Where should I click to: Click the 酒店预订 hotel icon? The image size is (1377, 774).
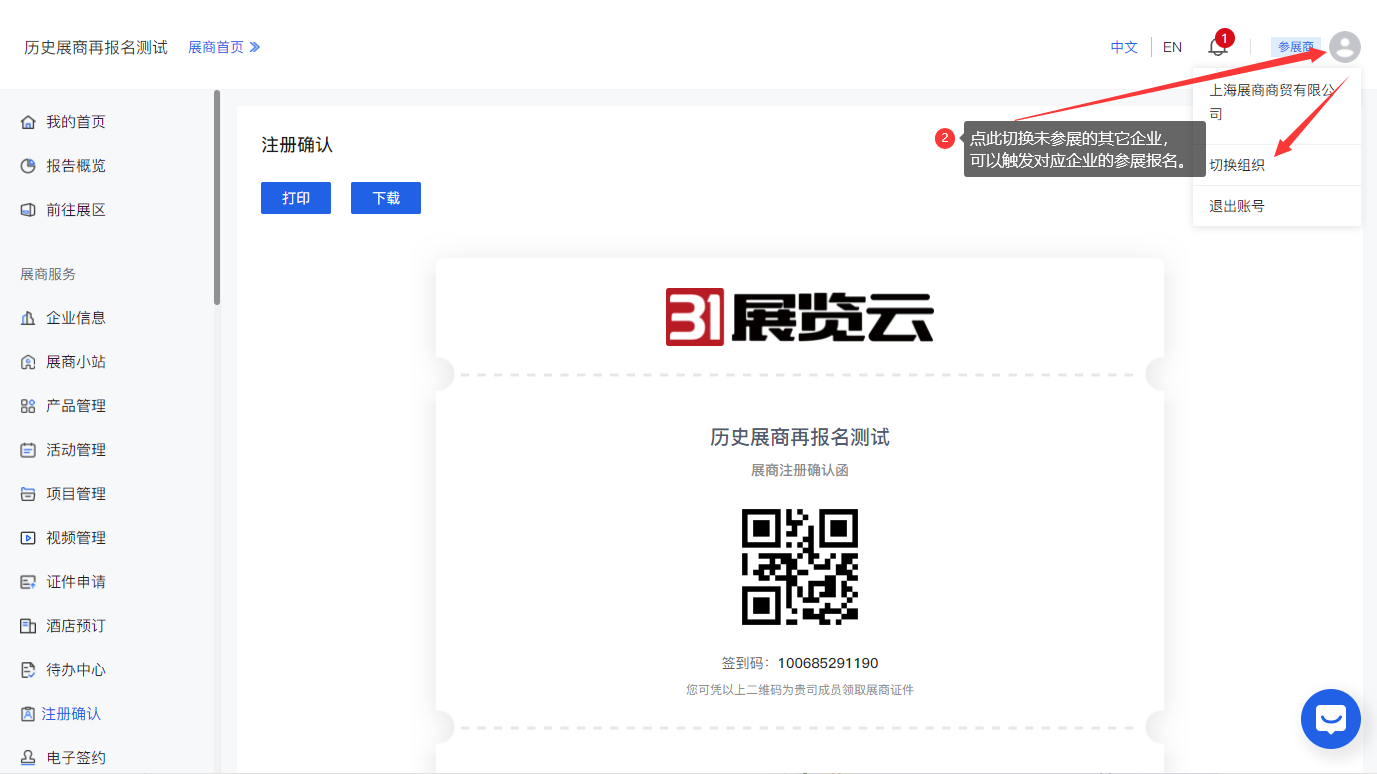[28, 626]
